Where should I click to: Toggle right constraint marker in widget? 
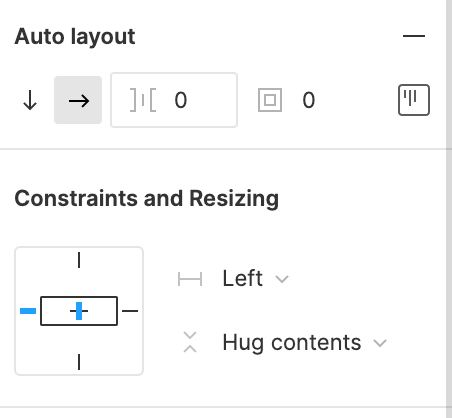(130, 311)
